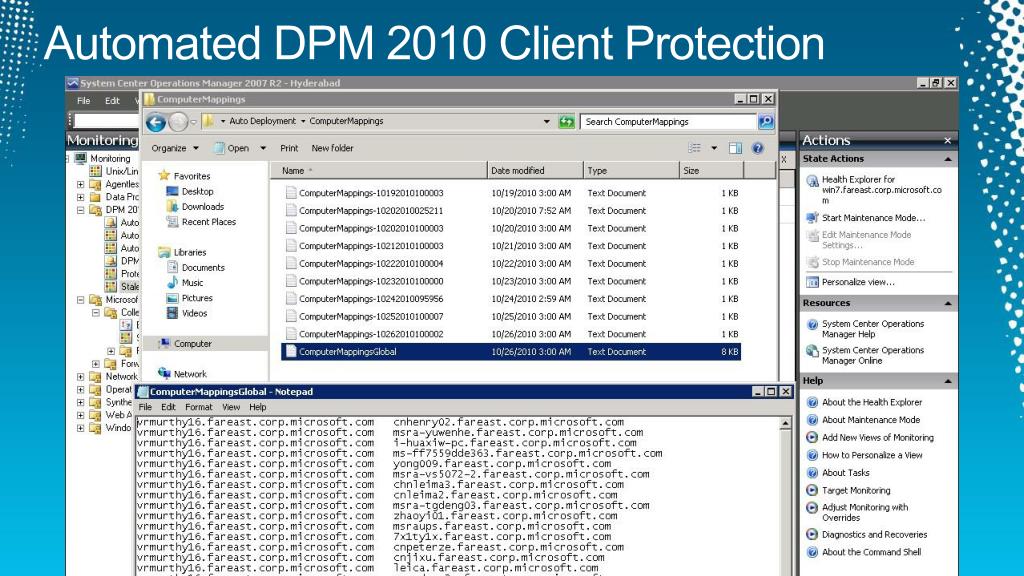Viewport: 1024px width, 576px height.
Task: Collapse the DPM 2010 tree node
Action: point(80,210)
